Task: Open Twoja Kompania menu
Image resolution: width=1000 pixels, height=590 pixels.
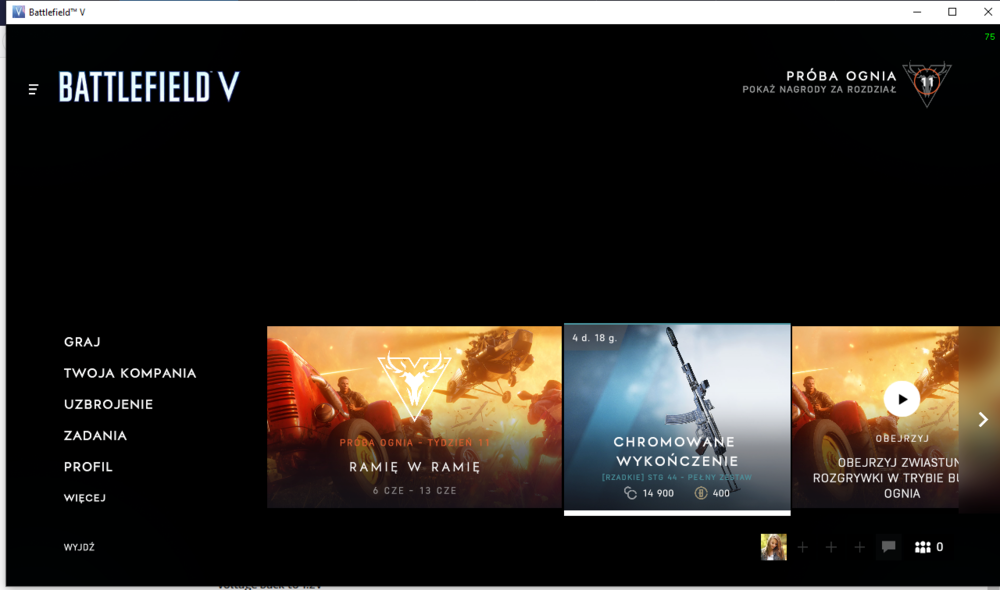Action: (x=130, y=373)
